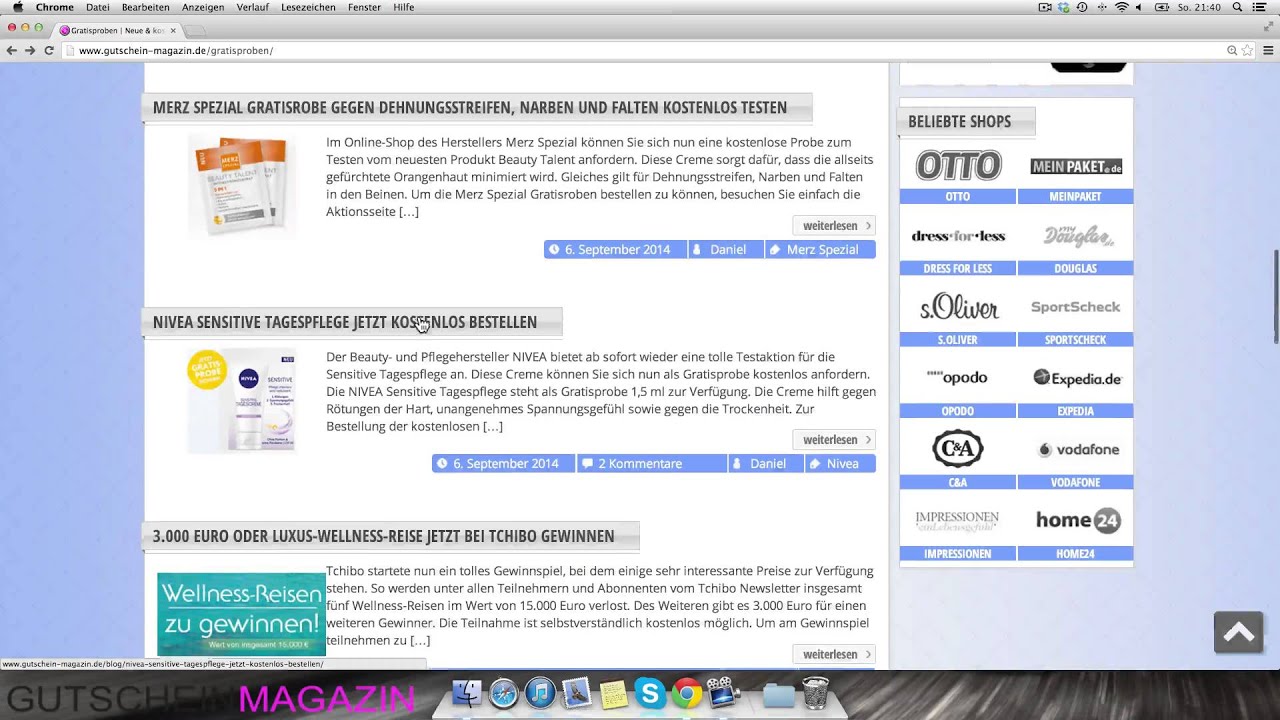Open the Datei menu
Screen dimensions: 1280x720
tap(98, 7)
